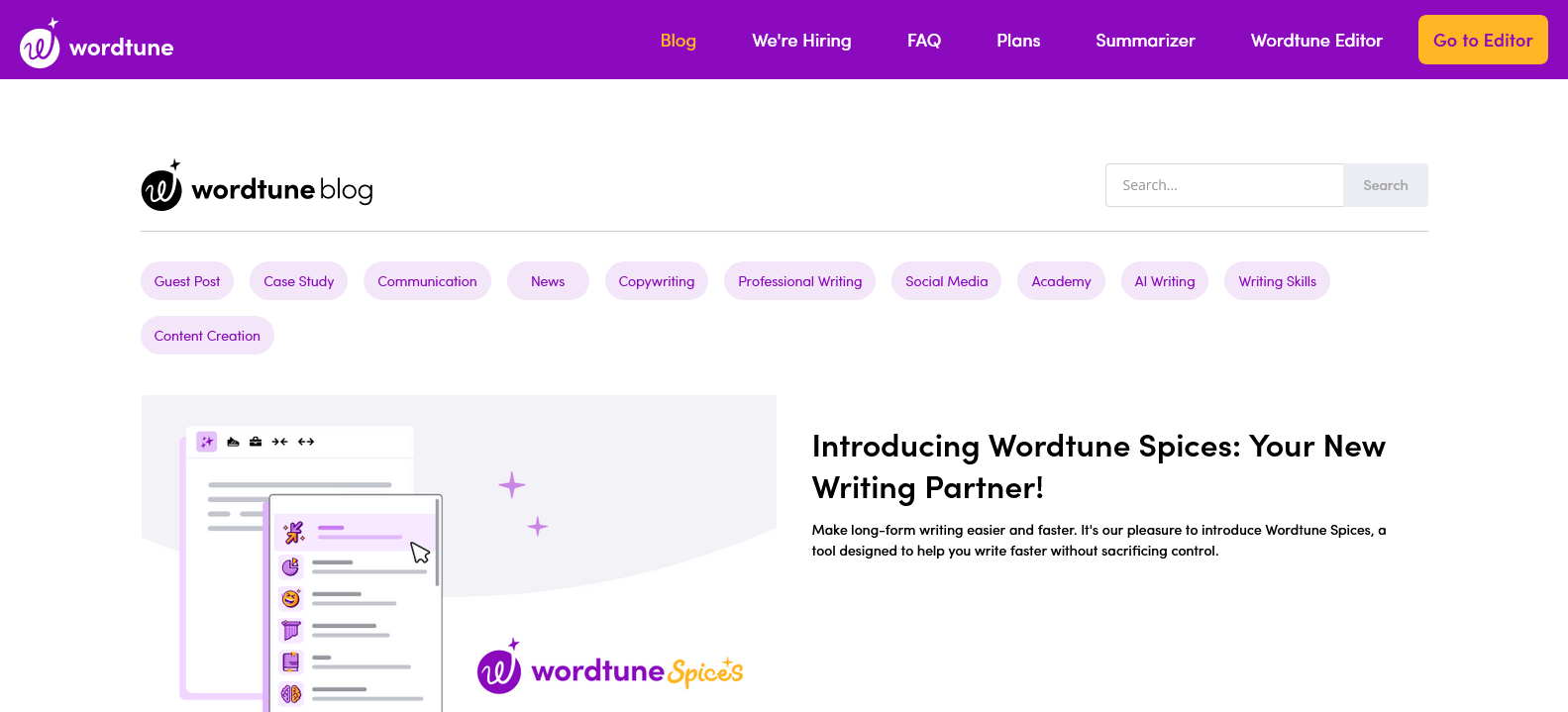Click the article summary paragraph text
The width and height of the screenshot is (1568, 712).
click(x=1098, y=541)
